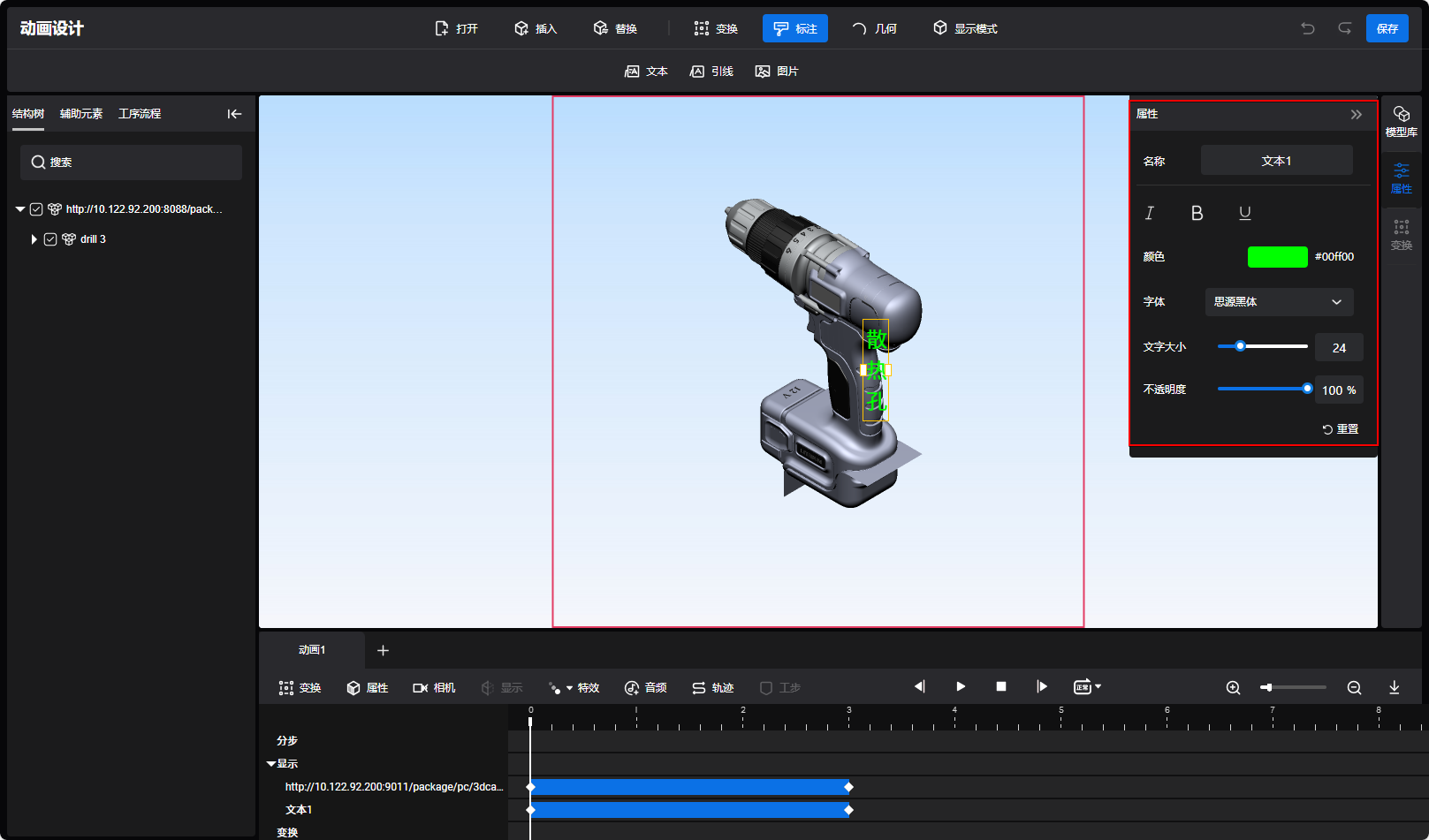Click the undo arrow icon
1429x840 pixels.
coord(1307,28)
